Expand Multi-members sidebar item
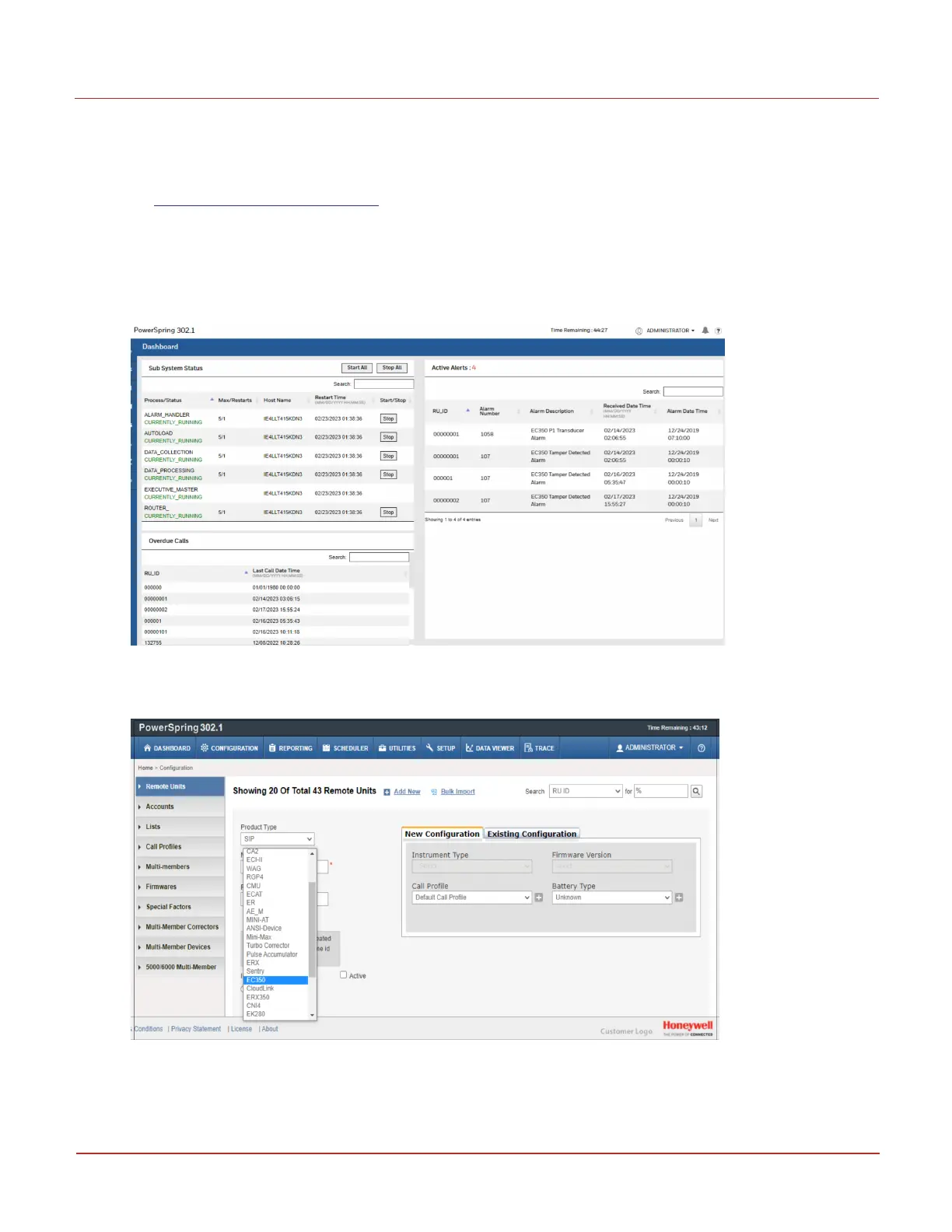The width and height of the screenshot is (952, 1232). [x=180, y=866]
